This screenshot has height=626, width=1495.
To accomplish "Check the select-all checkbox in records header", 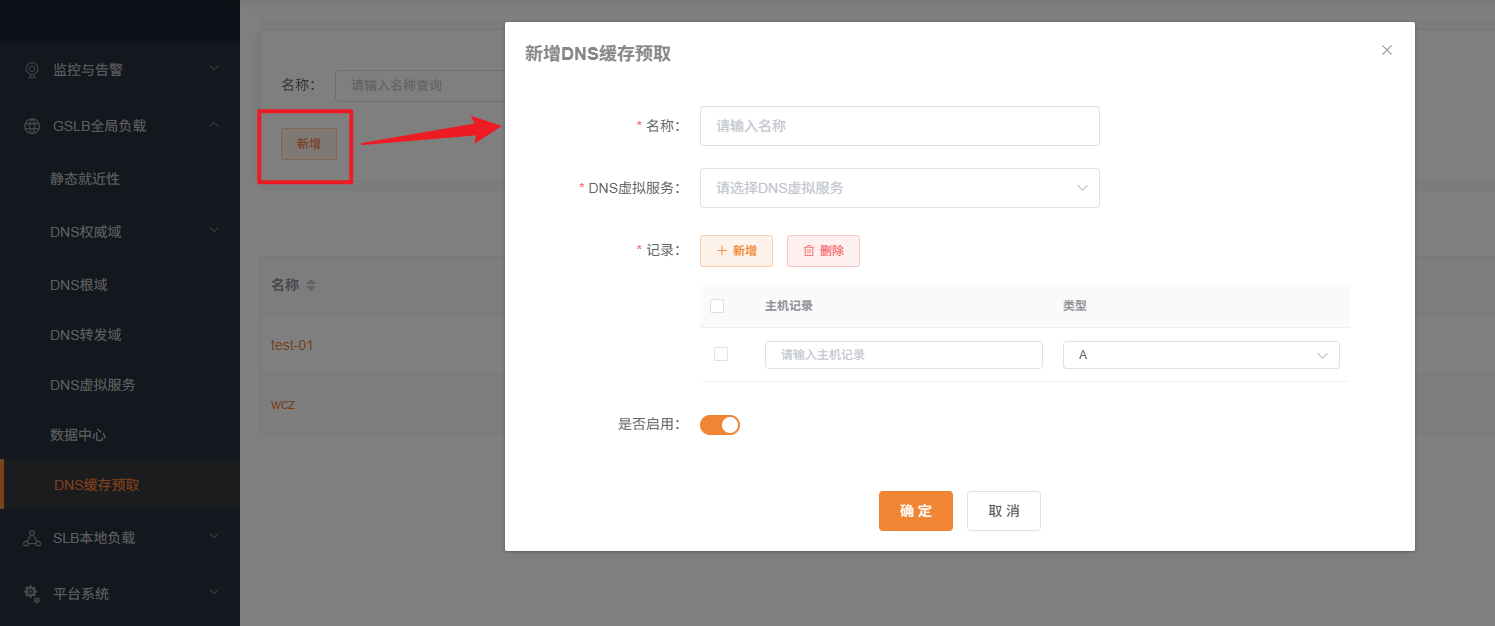I will 717,306.
